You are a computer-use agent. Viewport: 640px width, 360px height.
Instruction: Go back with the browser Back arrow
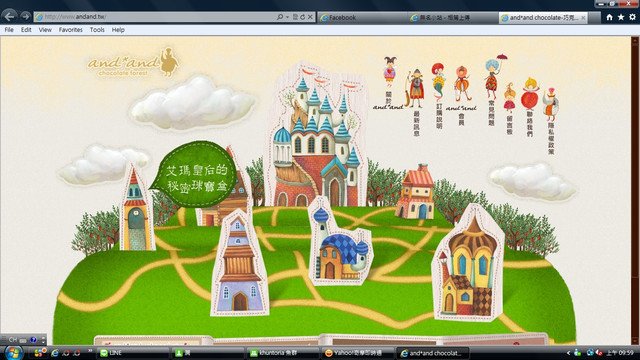[10, 16]
